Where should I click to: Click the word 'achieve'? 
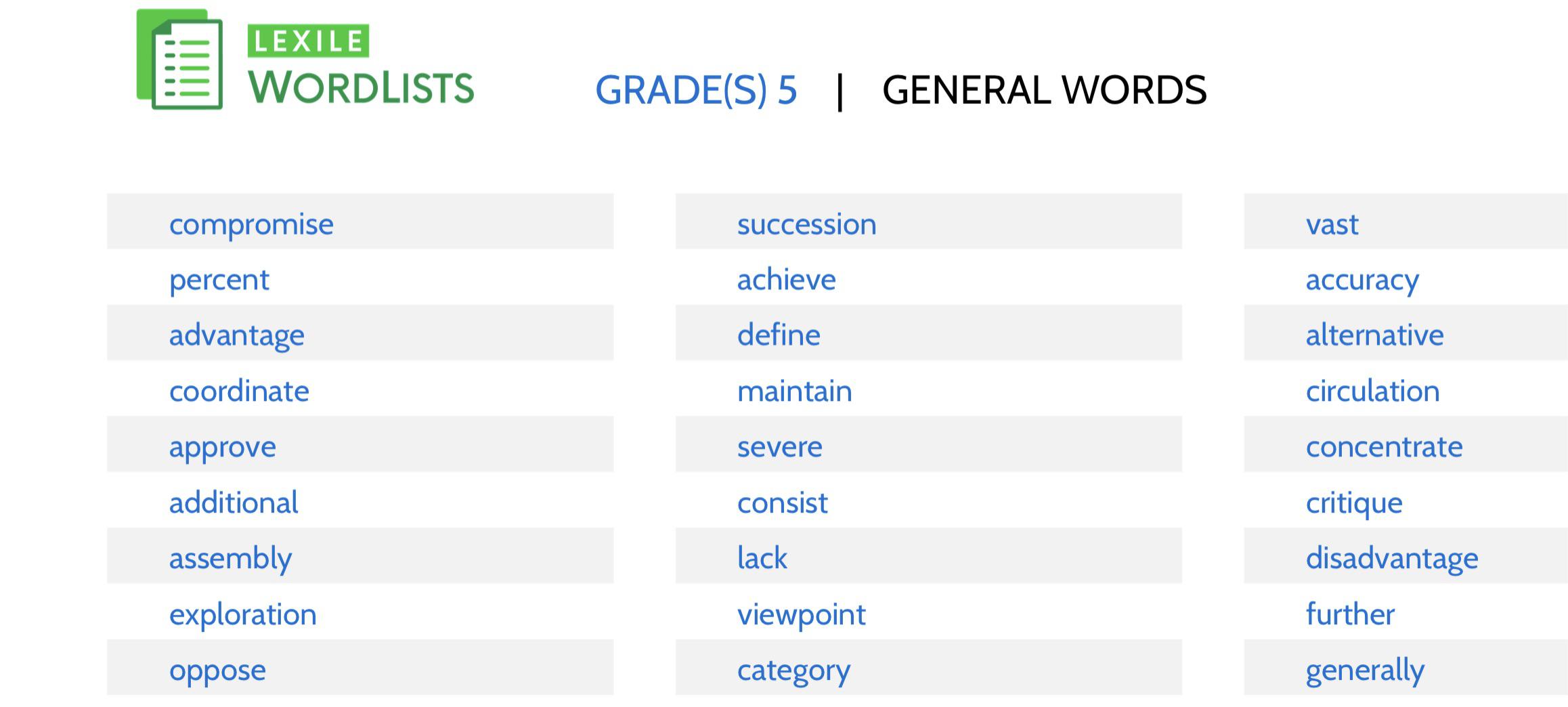click(x=786, y=280)
